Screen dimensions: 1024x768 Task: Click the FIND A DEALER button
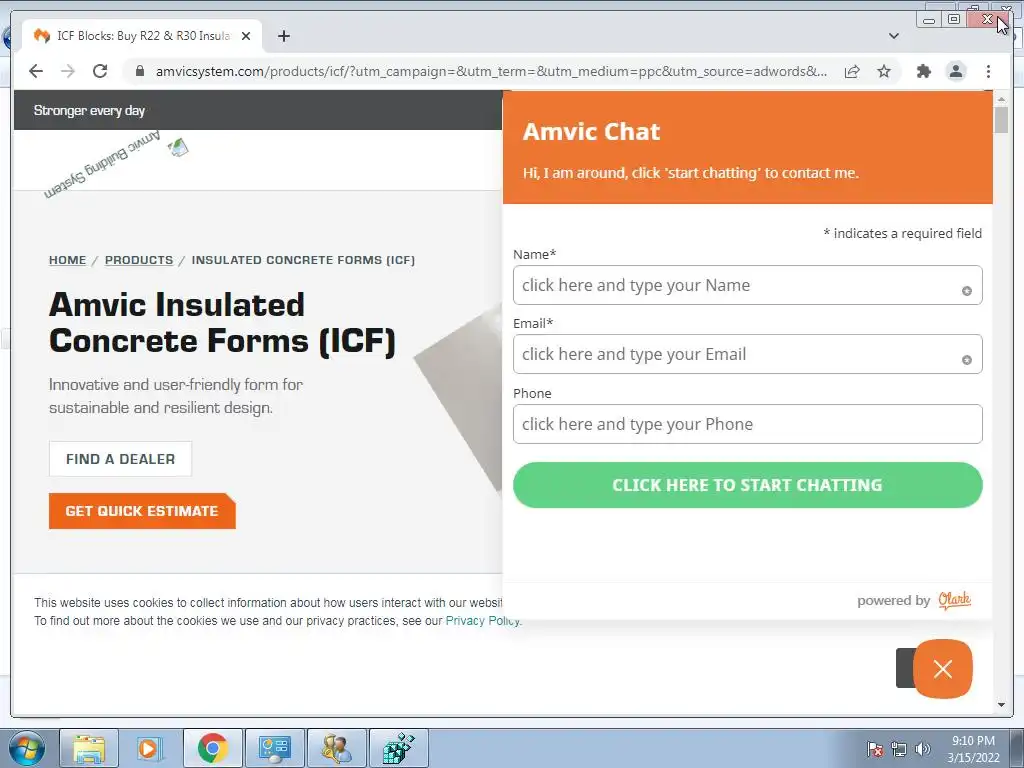(x=120, y=459)
